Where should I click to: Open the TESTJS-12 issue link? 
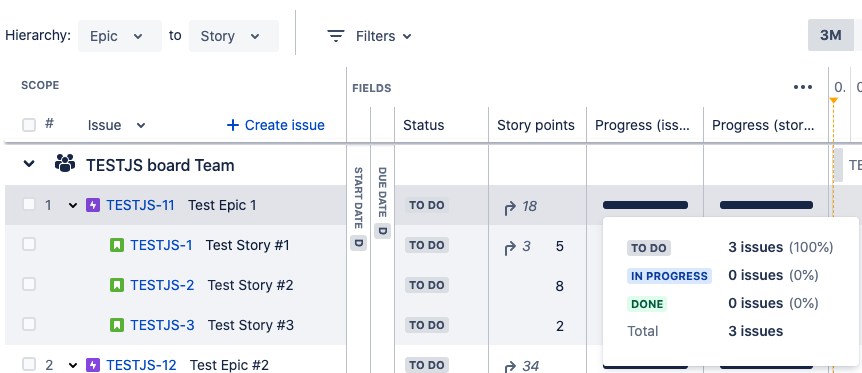click(x=141, y=365)
